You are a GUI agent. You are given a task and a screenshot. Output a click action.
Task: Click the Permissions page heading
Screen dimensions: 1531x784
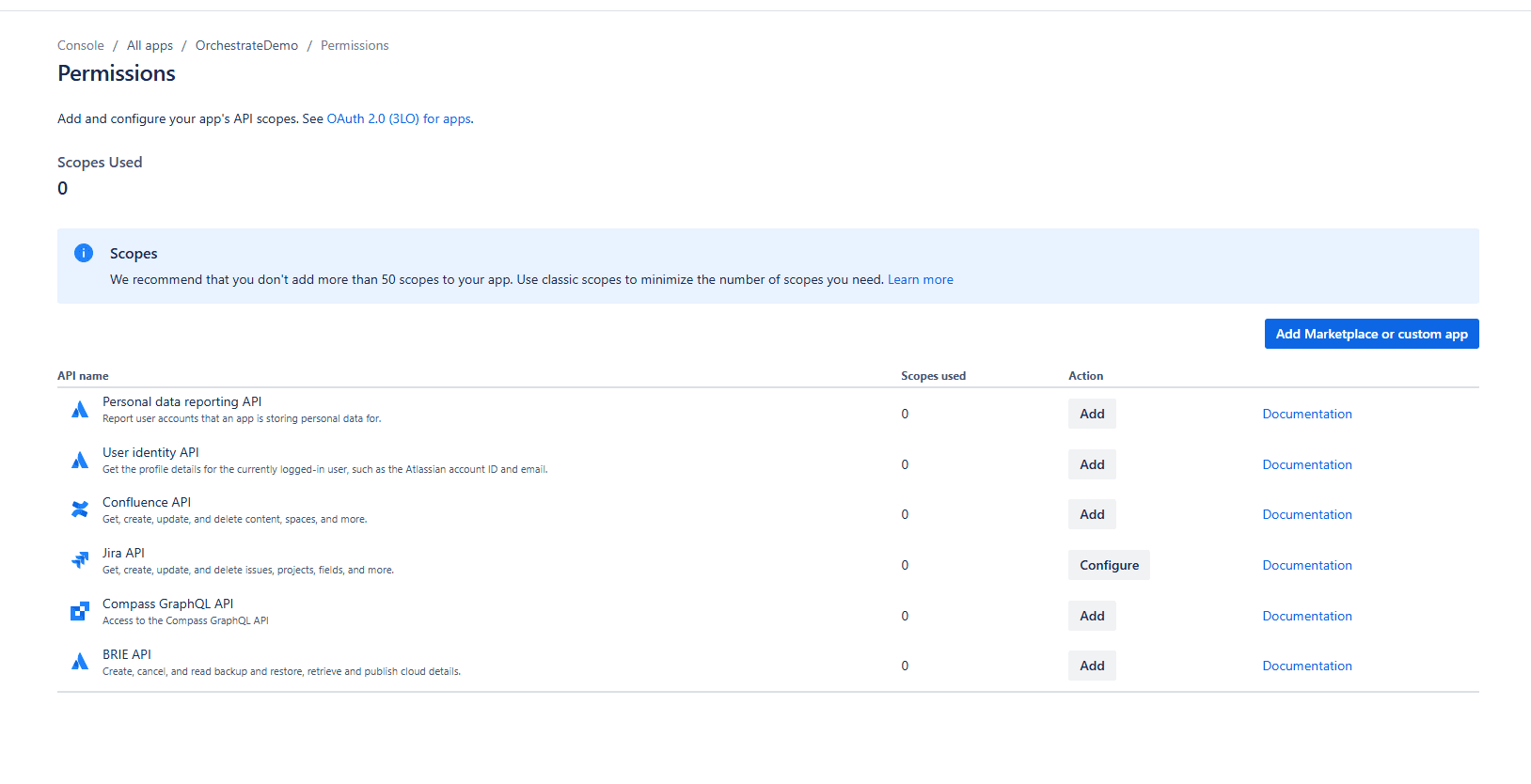(117, 73)
